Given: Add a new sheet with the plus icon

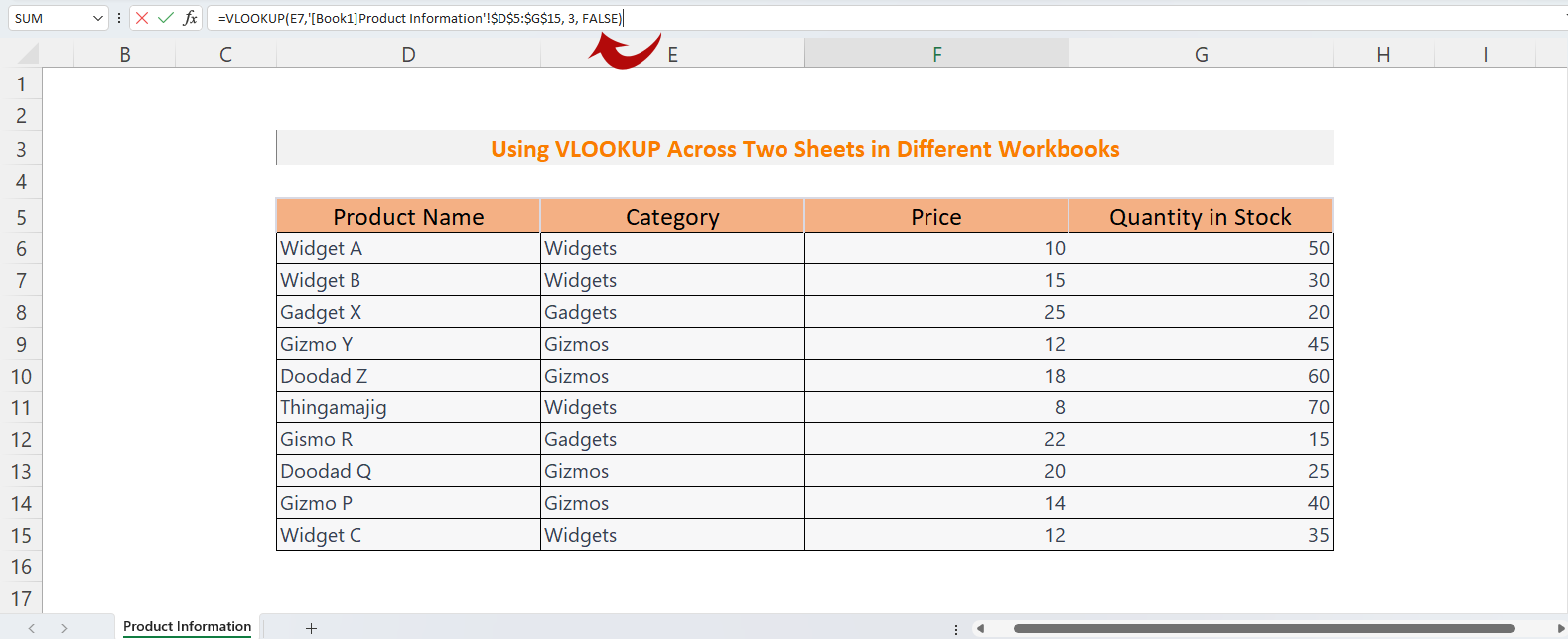Looking at the screenshot, I should [x=311, y=628].
